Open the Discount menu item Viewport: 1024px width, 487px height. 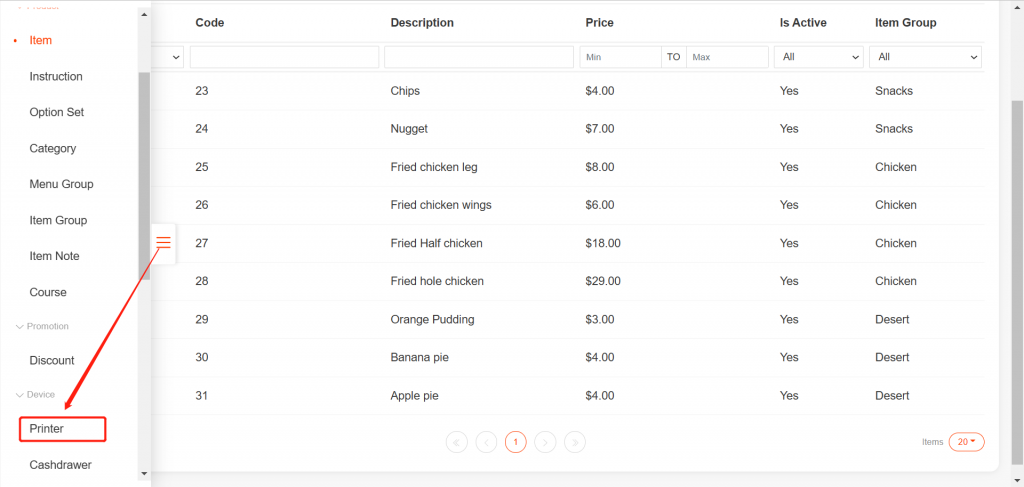pos(52,360)
